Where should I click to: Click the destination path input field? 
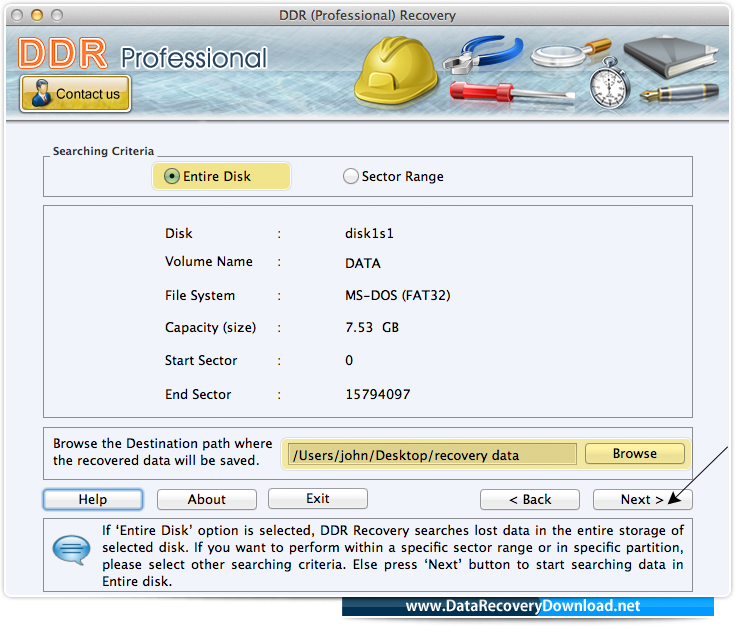[432, 455]
